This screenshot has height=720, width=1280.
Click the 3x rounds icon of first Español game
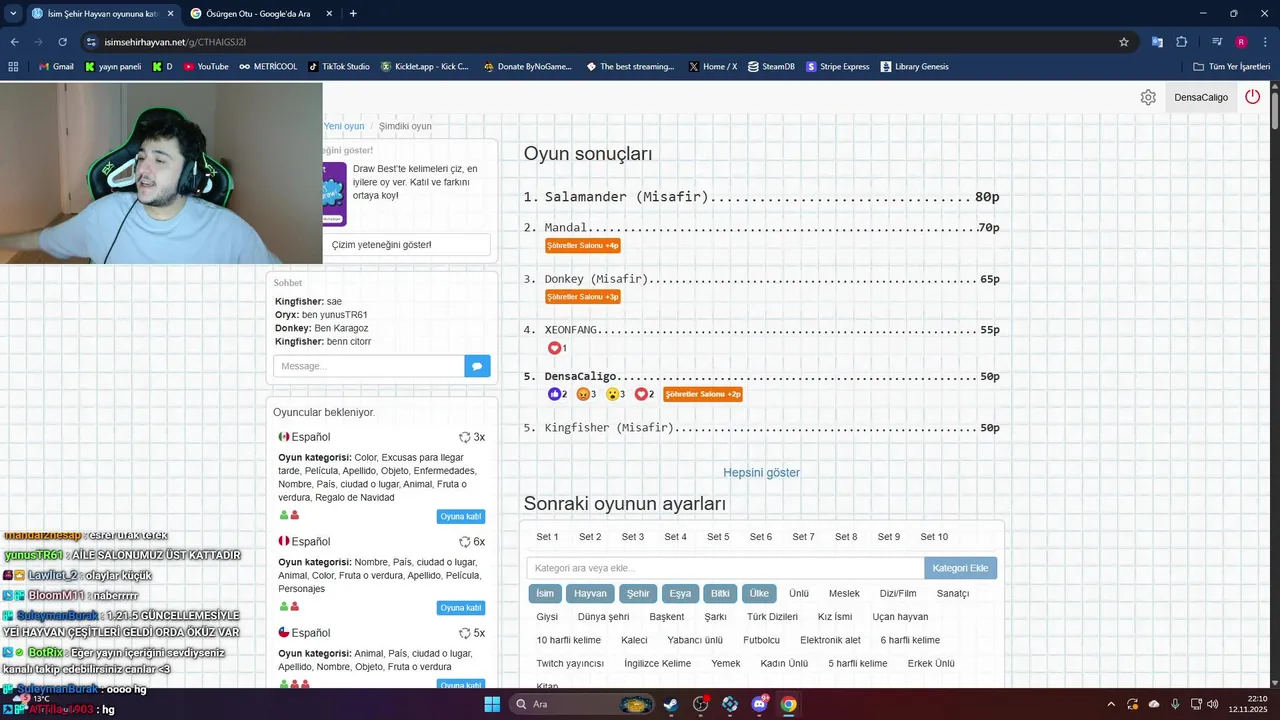coord(464,437)
